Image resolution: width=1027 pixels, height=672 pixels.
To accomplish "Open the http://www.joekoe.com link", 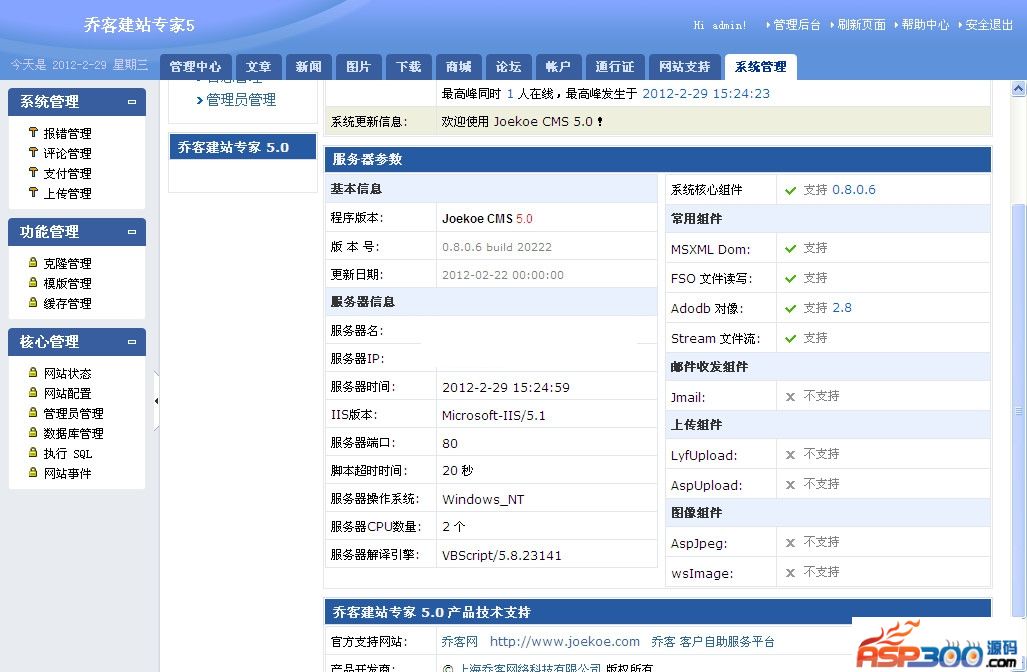I will (565, 641).
